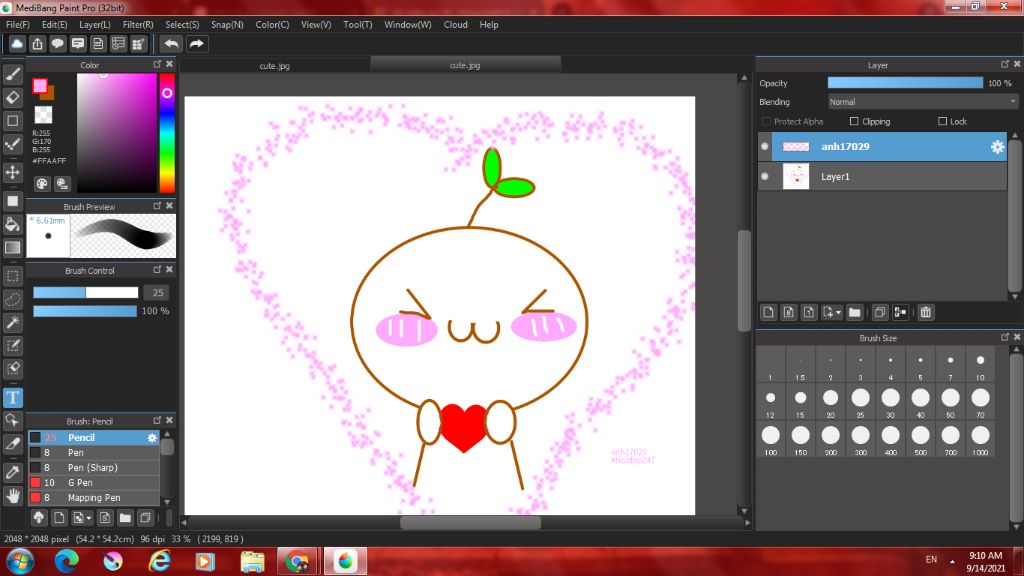The image size is (1024, 576).
Task: Pop out the Brush Control panel
Action: [x=157, y=270]
